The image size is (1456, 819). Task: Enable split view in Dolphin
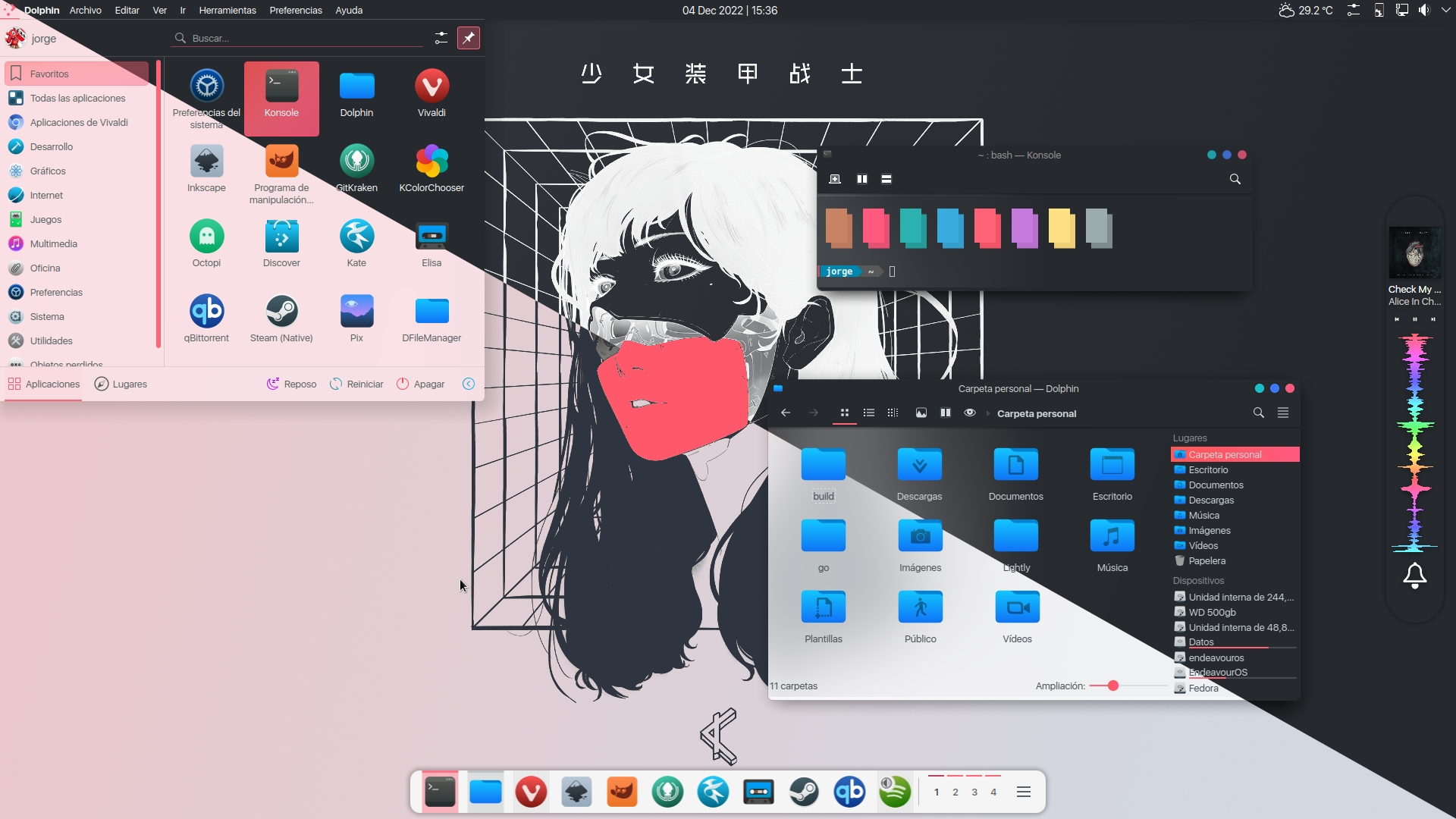pos(945,413)
